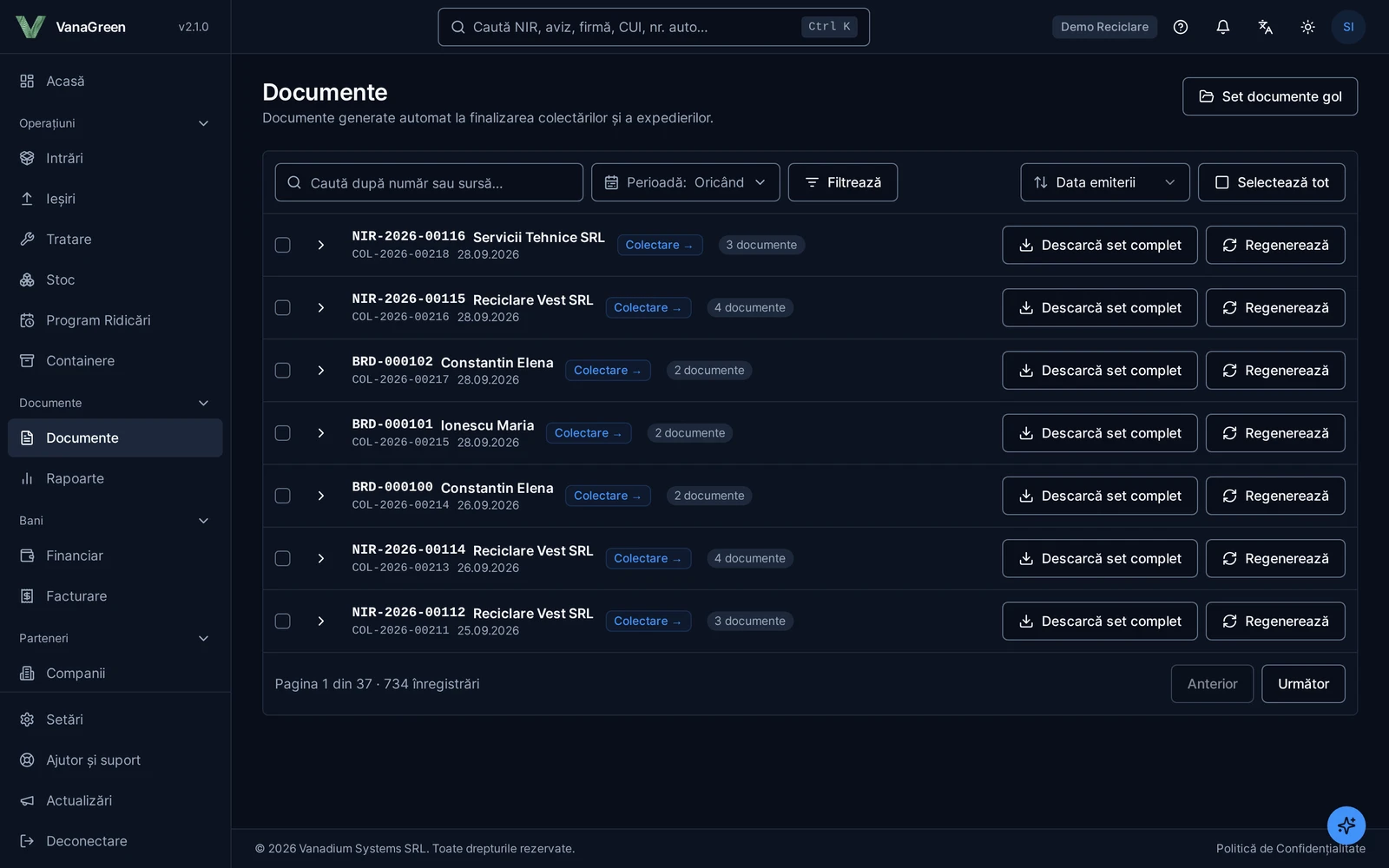Click the Filtrează button
Viewport: 1389px width, 868px height.
pyautogui.click(x=842, y=182)
